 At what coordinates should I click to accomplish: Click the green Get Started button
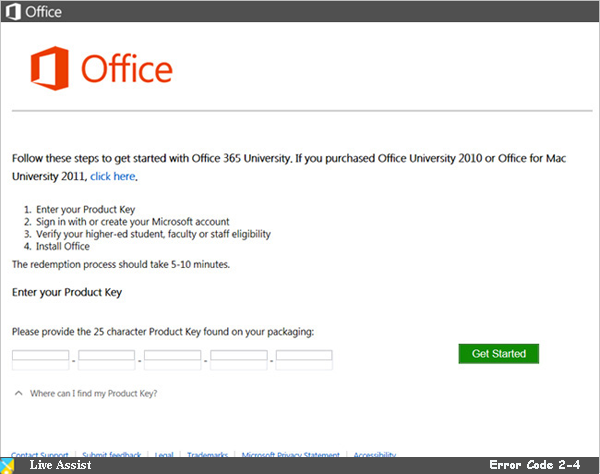(x=499, y=353)
